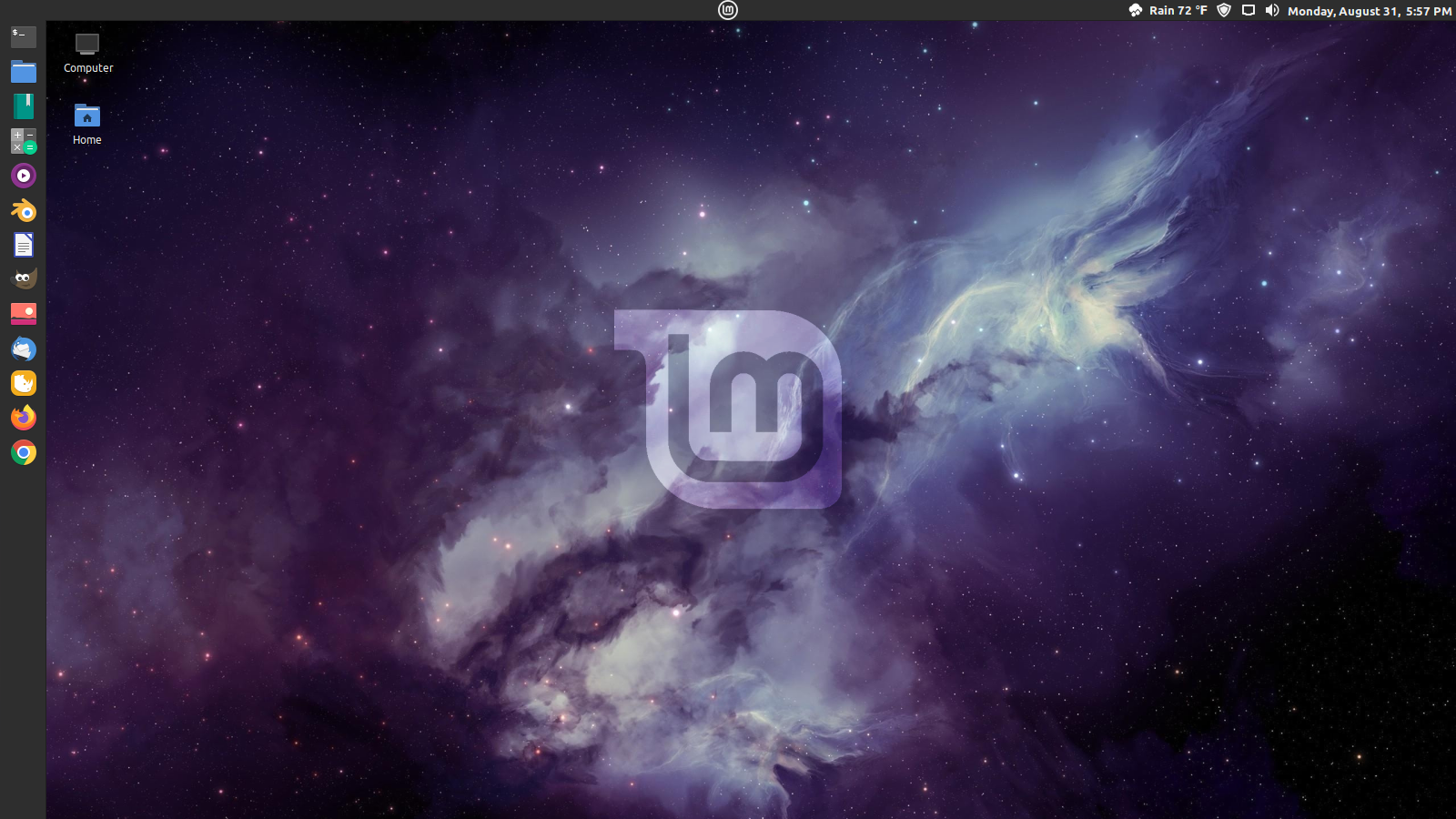Open the image viewer dock icon

(x=24, y=314)
